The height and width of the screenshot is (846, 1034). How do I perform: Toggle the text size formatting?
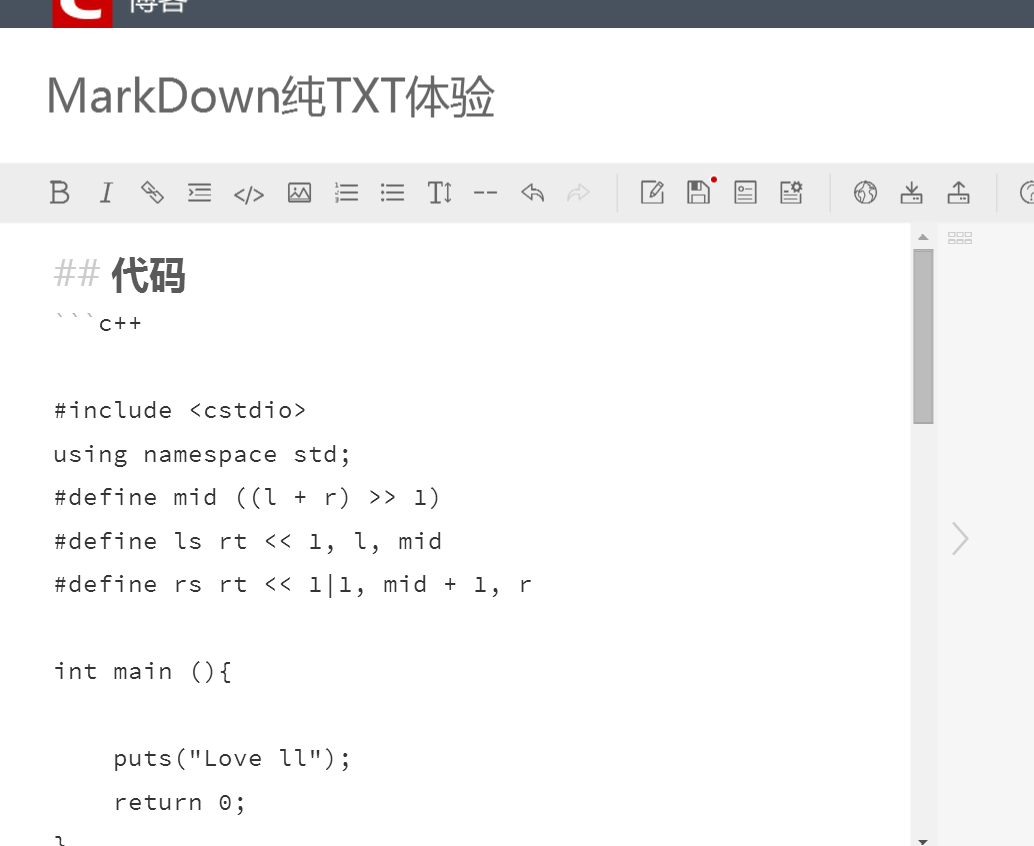[439, 192]
